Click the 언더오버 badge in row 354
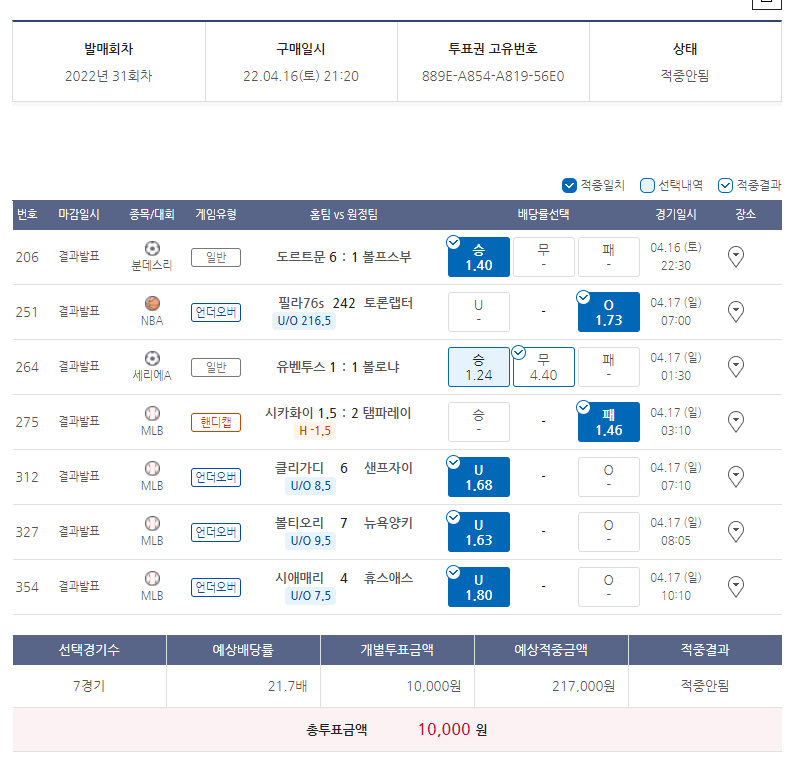This screenshot has width=792, height=770. click(x=216, y=588)
